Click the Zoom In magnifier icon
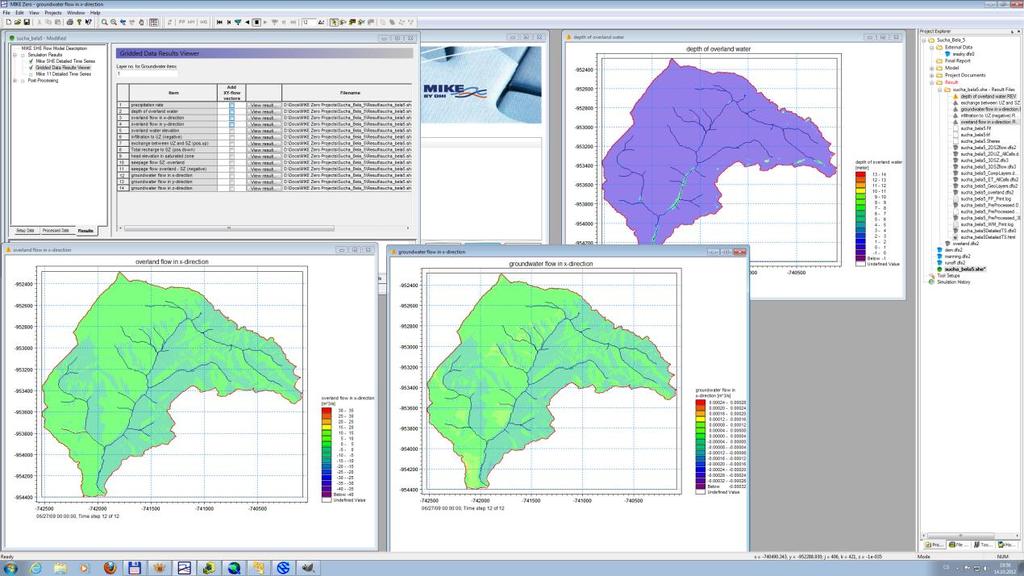 pos(104,22)
